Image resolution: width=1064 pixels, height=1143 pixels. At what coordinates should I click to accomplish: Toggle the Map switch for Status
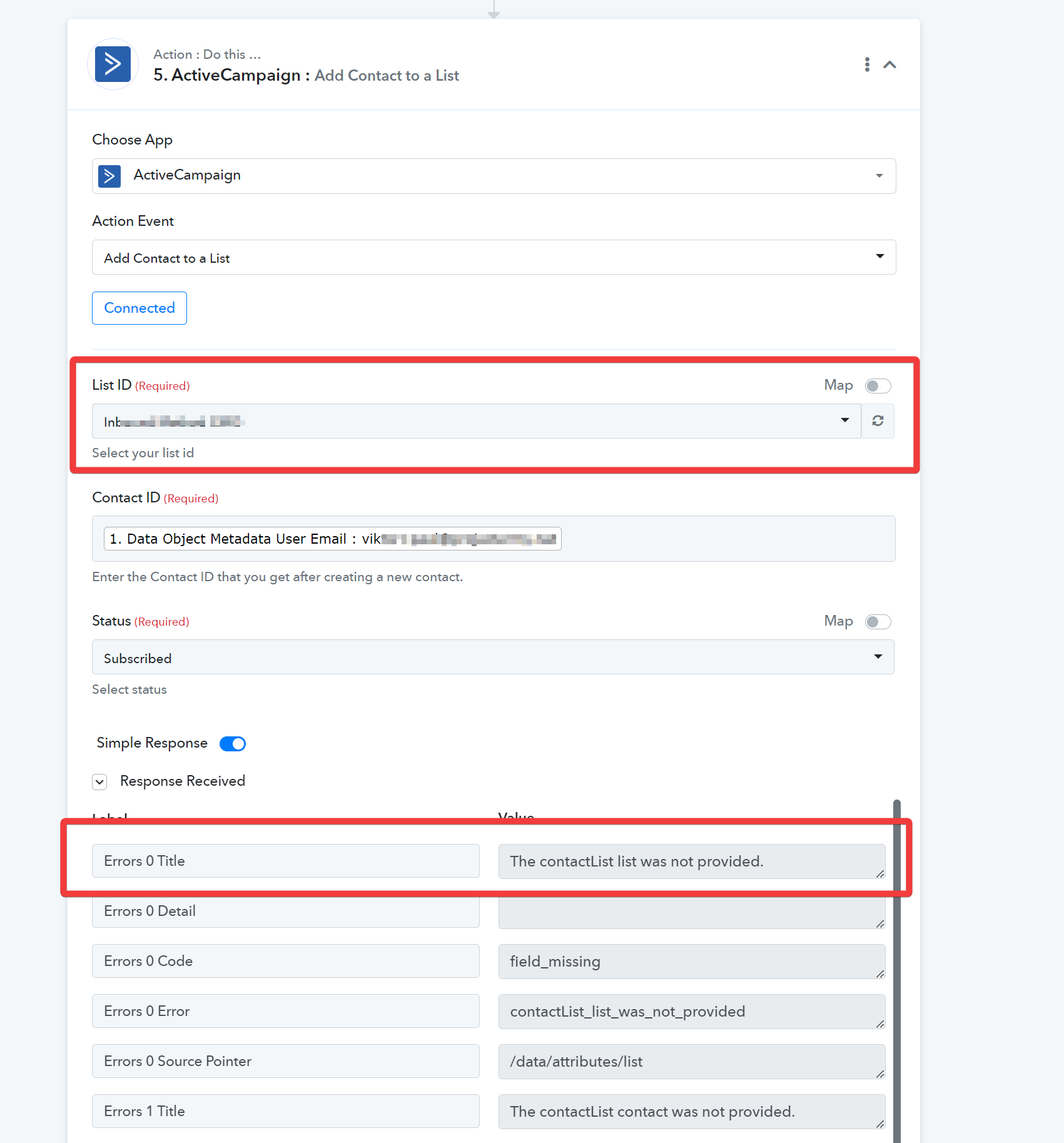tap(878, 621)
